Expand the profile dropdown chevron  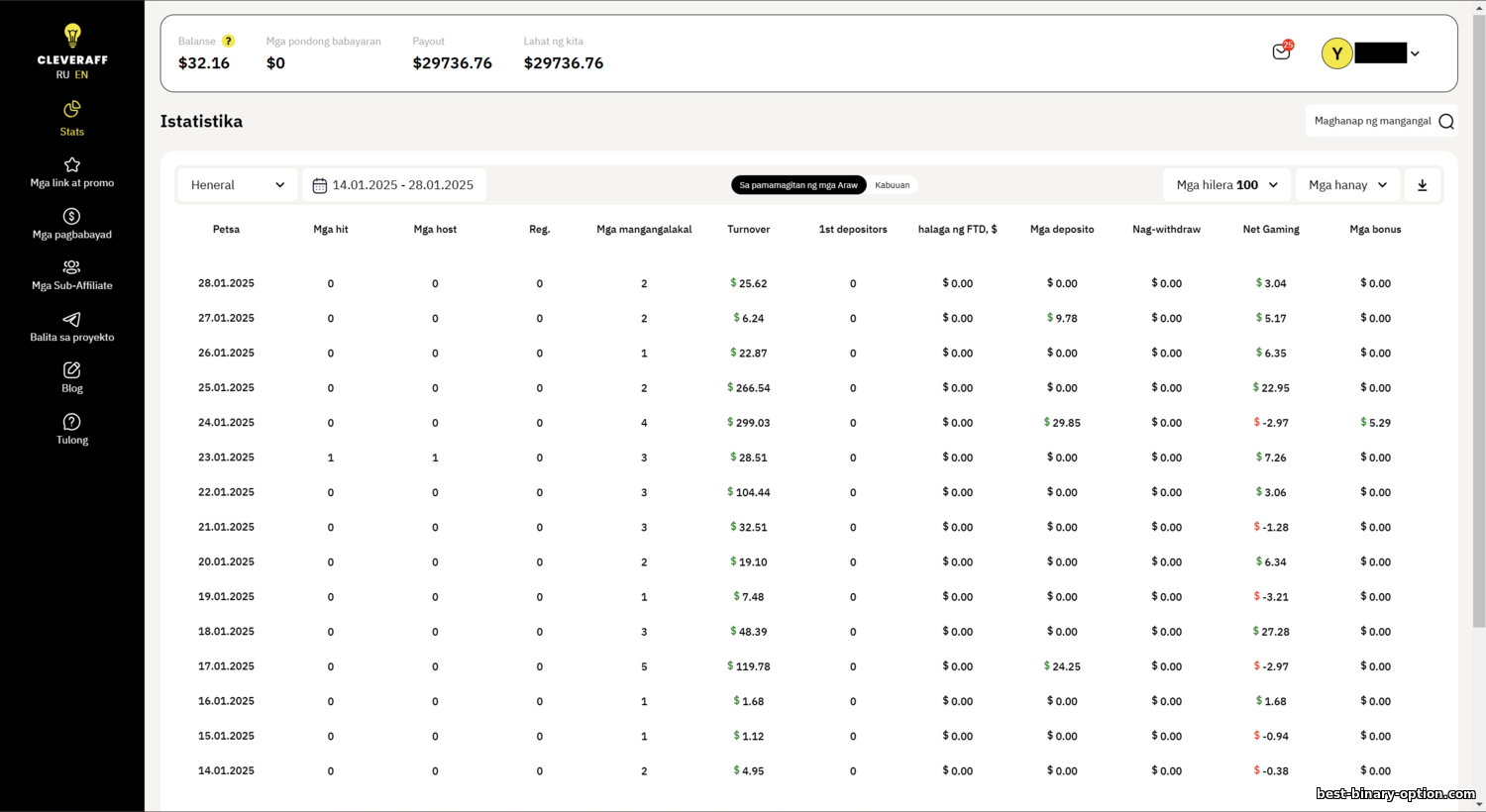1415,53
